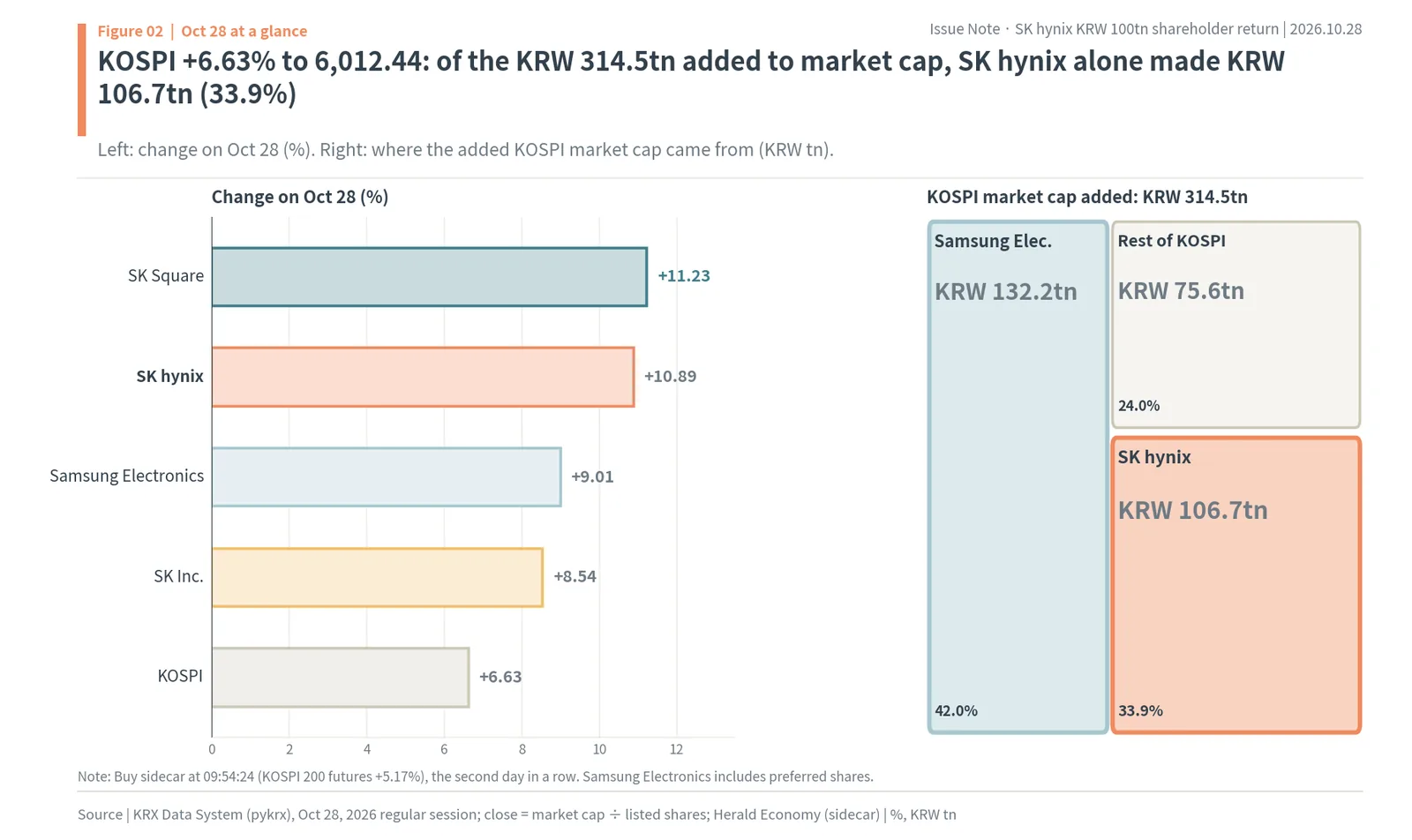Click 'KOSPI market cap added' treemap title

pyautogui.click(x=1087, y=197)
